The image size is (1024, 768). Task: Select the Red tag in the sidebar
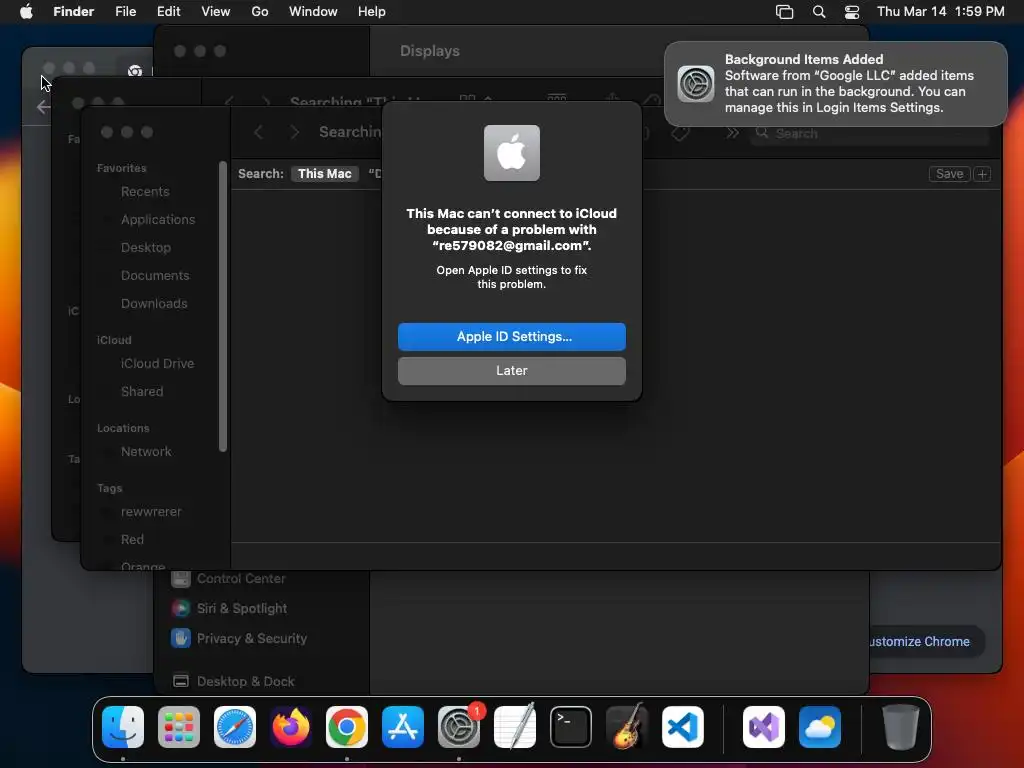coord(132,539)
